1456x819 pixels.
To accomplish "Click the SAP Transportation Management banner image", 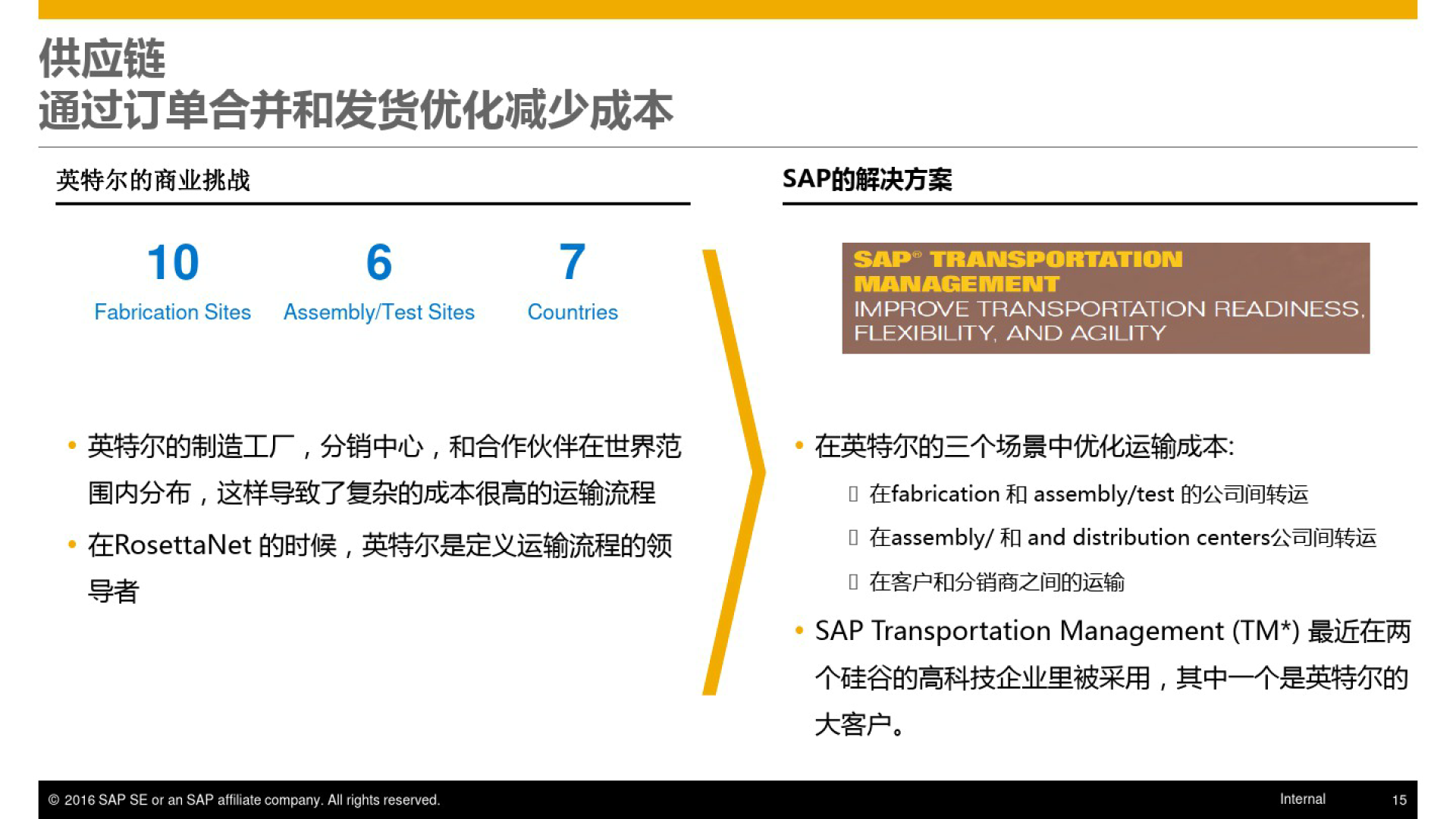I will 1106,298.
